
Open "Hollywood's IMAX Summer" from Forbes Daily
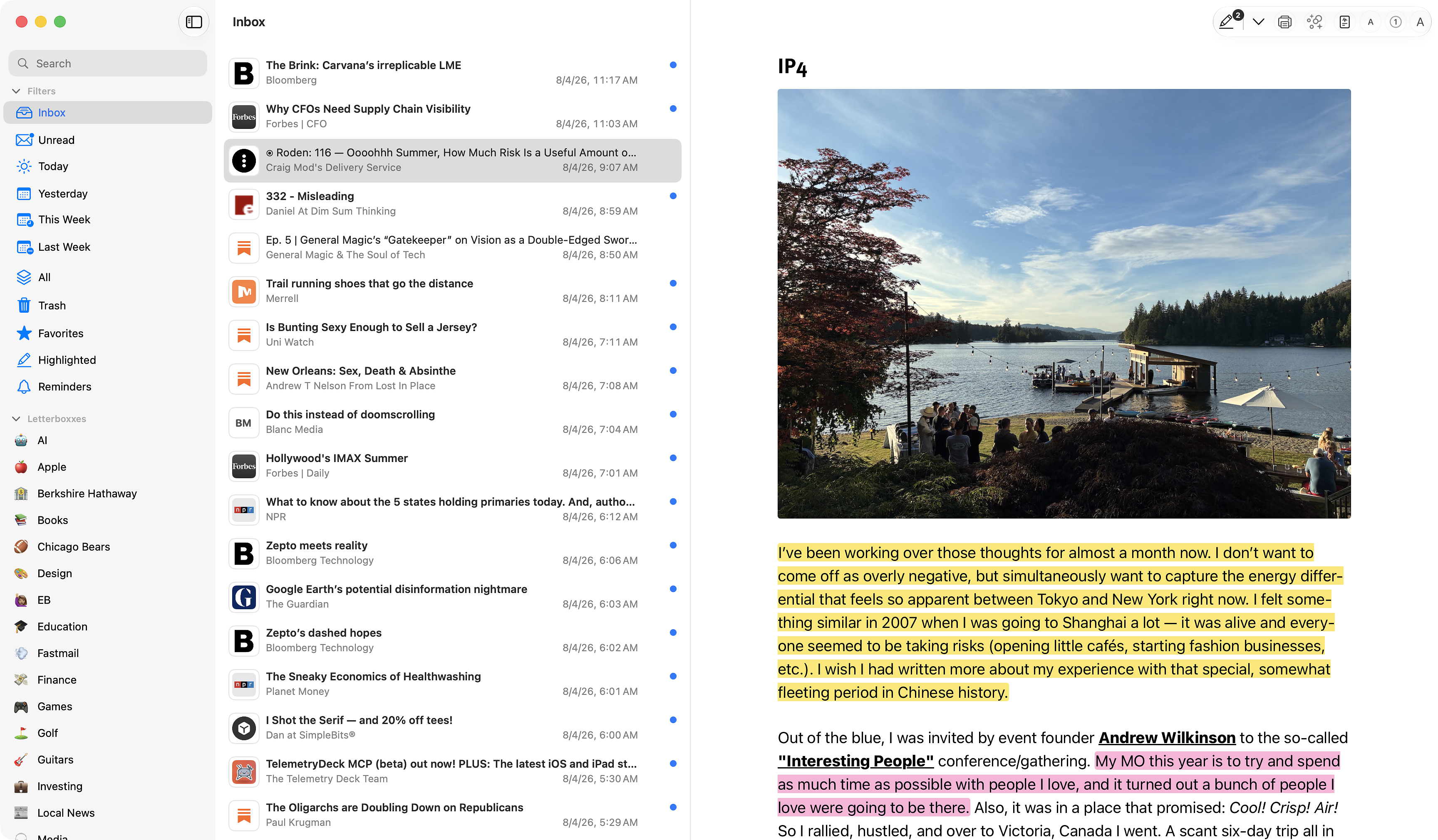coord(453,466)
